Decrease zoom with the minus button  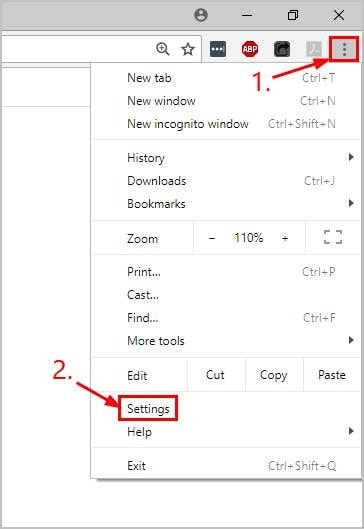pos(212,238)
